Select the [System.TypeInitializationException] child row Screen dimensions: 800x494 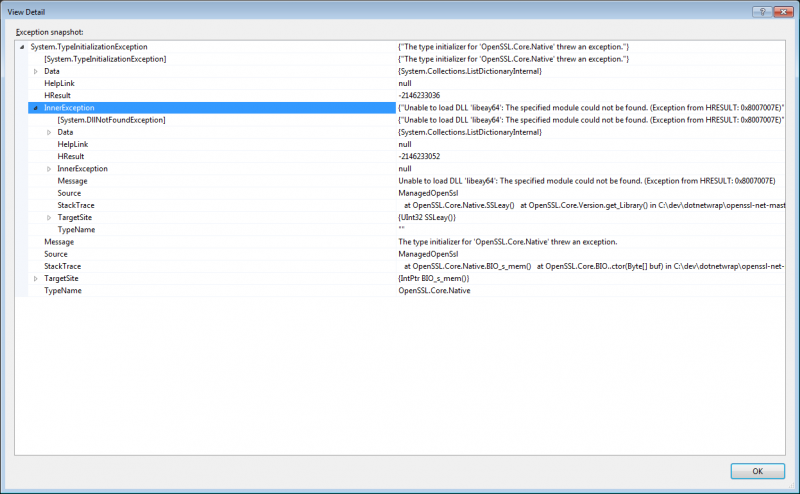pyautogui.click(x=105, y=59)
